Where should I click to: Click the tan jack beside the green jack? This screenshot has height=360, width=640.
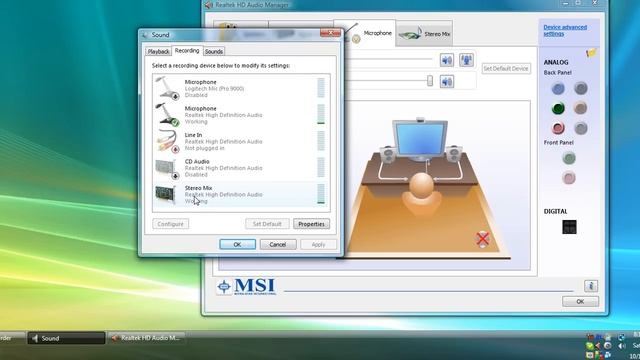pyautogui.click(x=581, y=108)
